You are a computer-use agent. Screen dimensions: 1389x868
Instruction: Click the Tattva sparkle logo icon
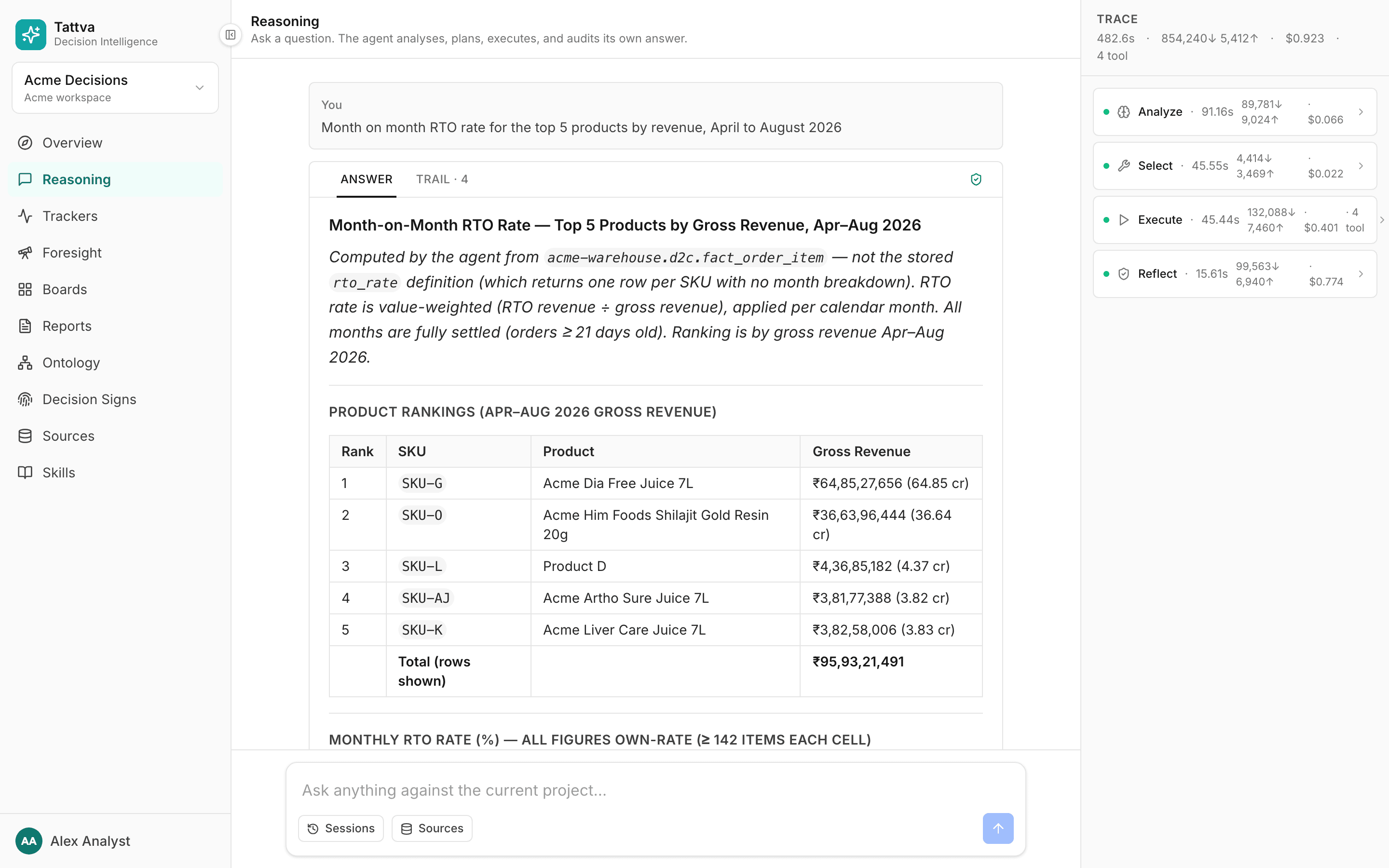[31, 34]
